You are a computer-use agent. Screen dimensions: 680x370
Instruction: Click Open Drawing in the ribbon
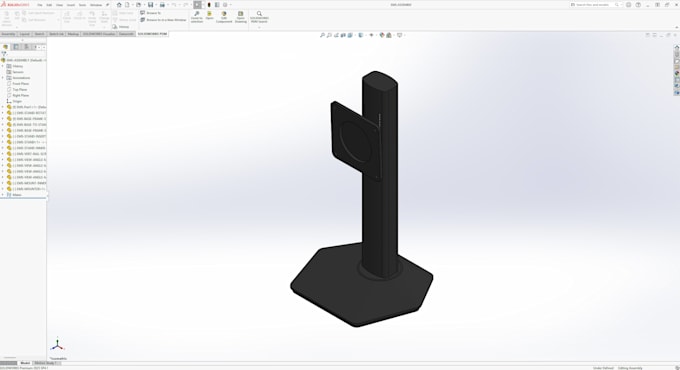point(241,17)
